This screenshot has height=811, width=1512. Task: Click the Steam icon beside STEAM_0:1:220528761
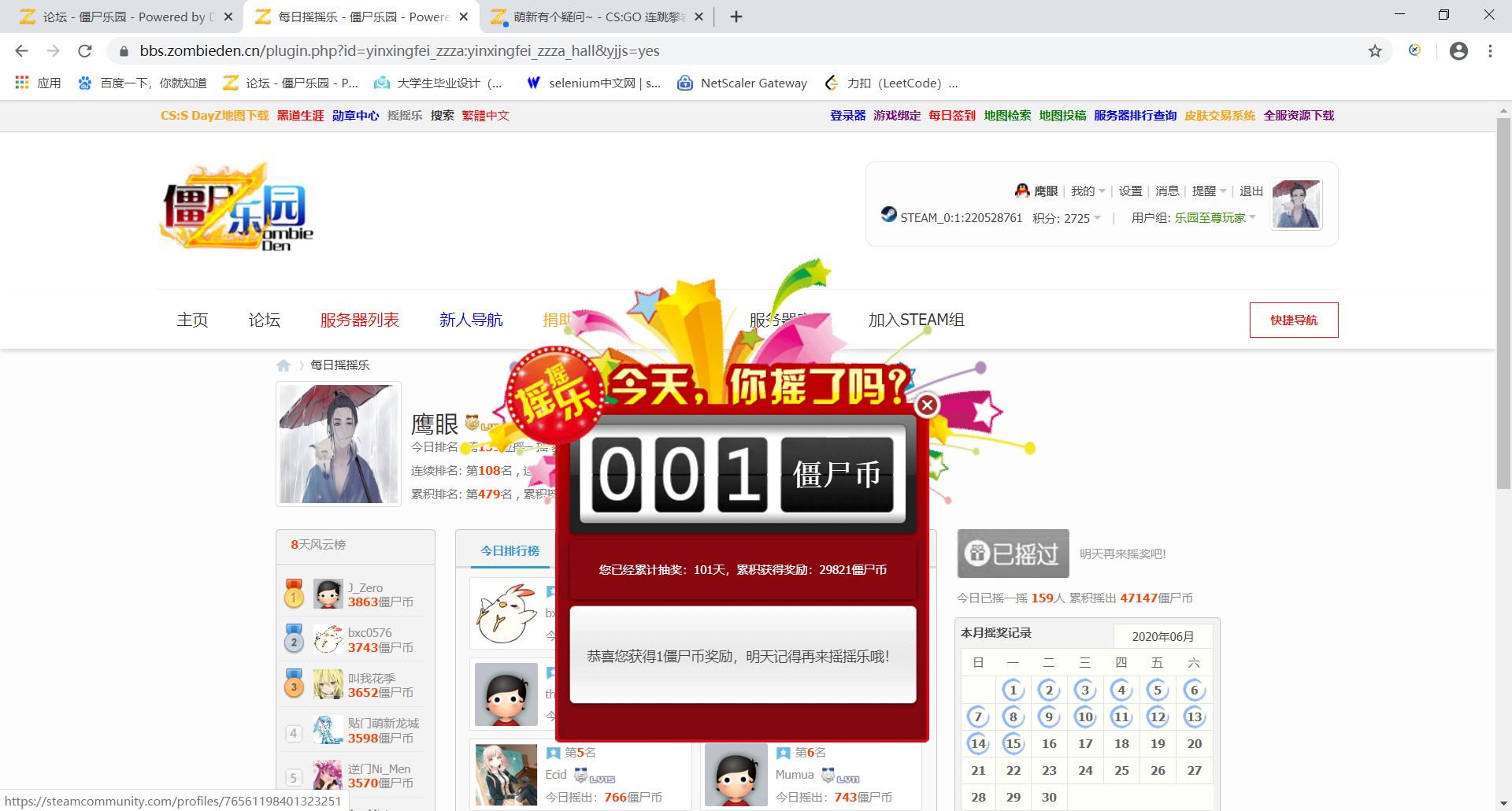pos(889,213)
